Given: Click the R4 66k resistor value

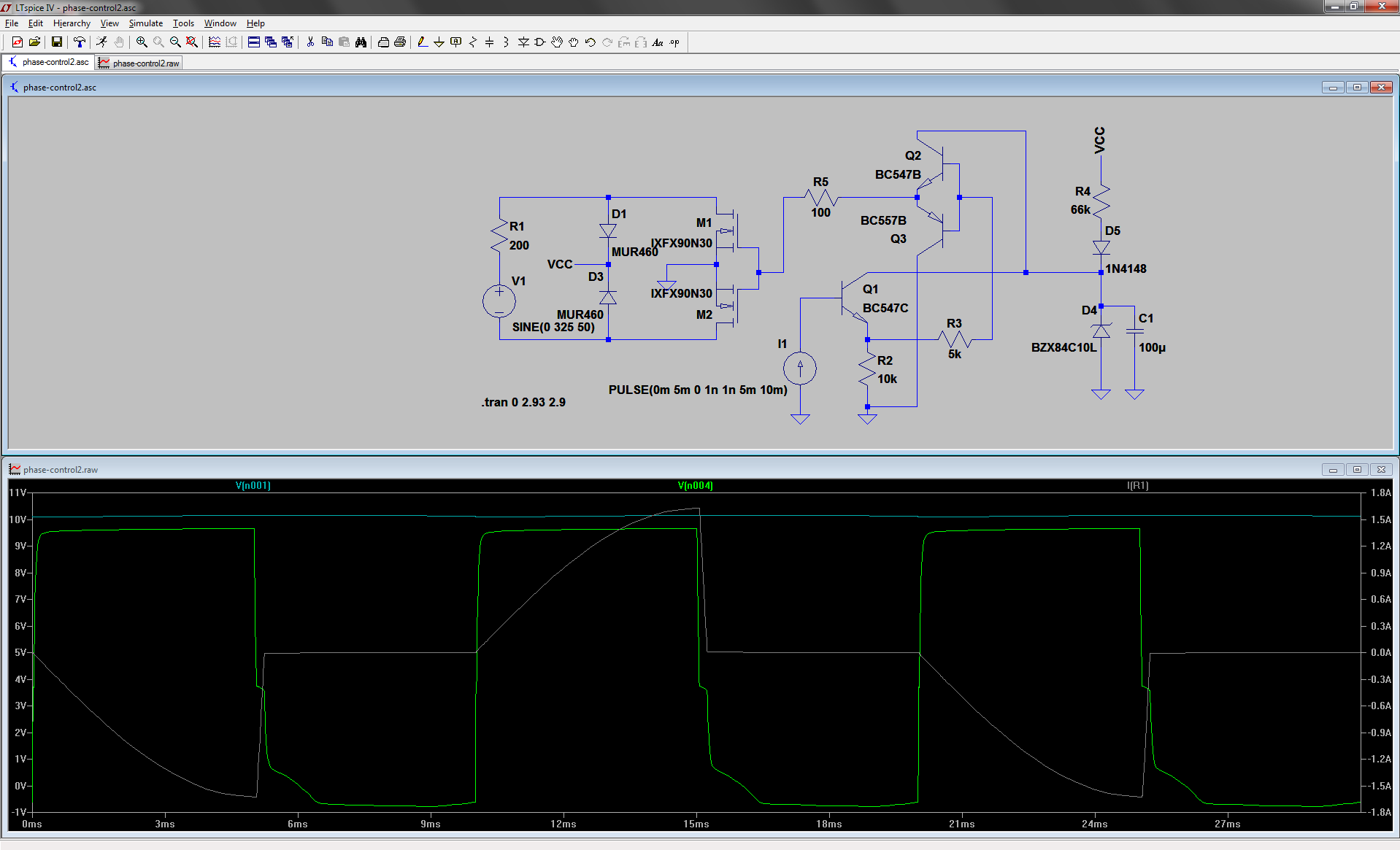Looking at the screenshot, I should (1080, 209).
